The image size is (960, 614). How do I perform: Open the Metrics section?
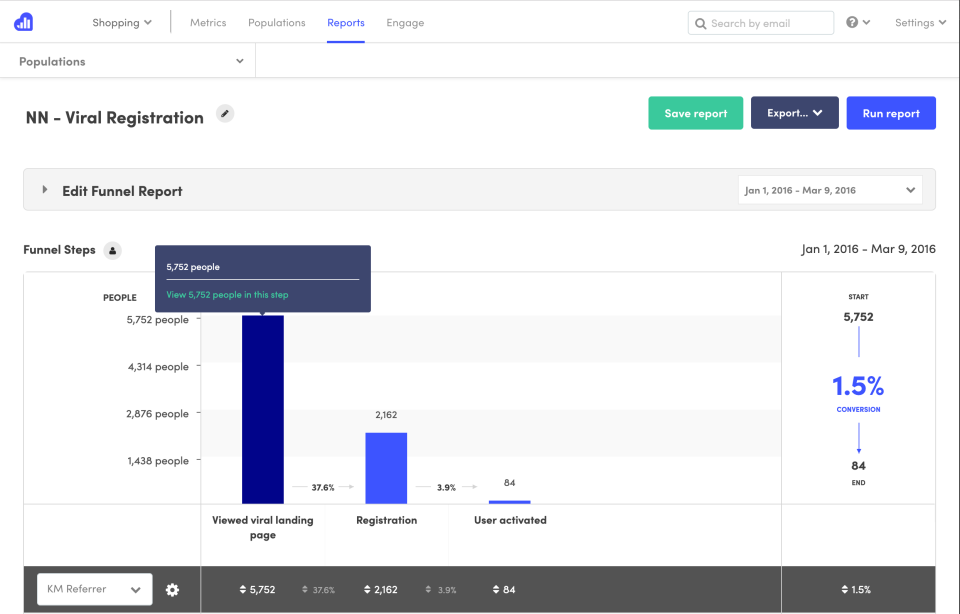click(208, 22)
